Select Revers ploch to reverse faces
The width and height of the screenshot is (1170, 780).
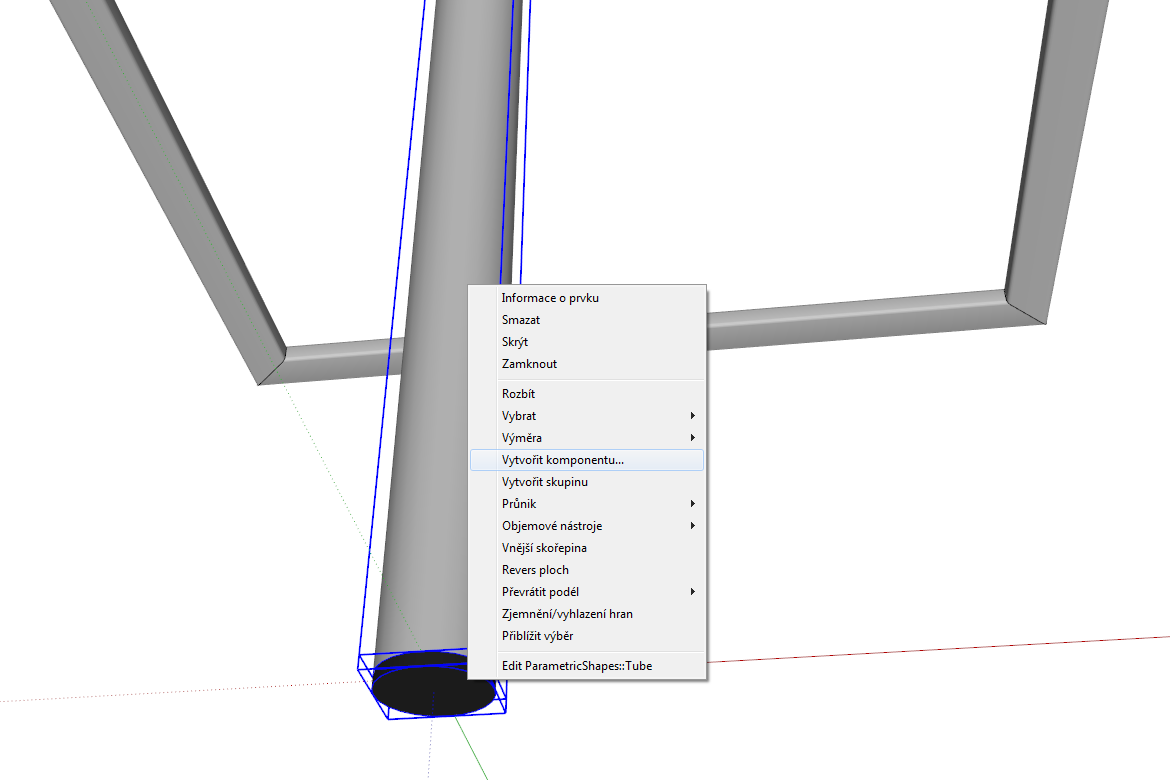coord(535,570)
